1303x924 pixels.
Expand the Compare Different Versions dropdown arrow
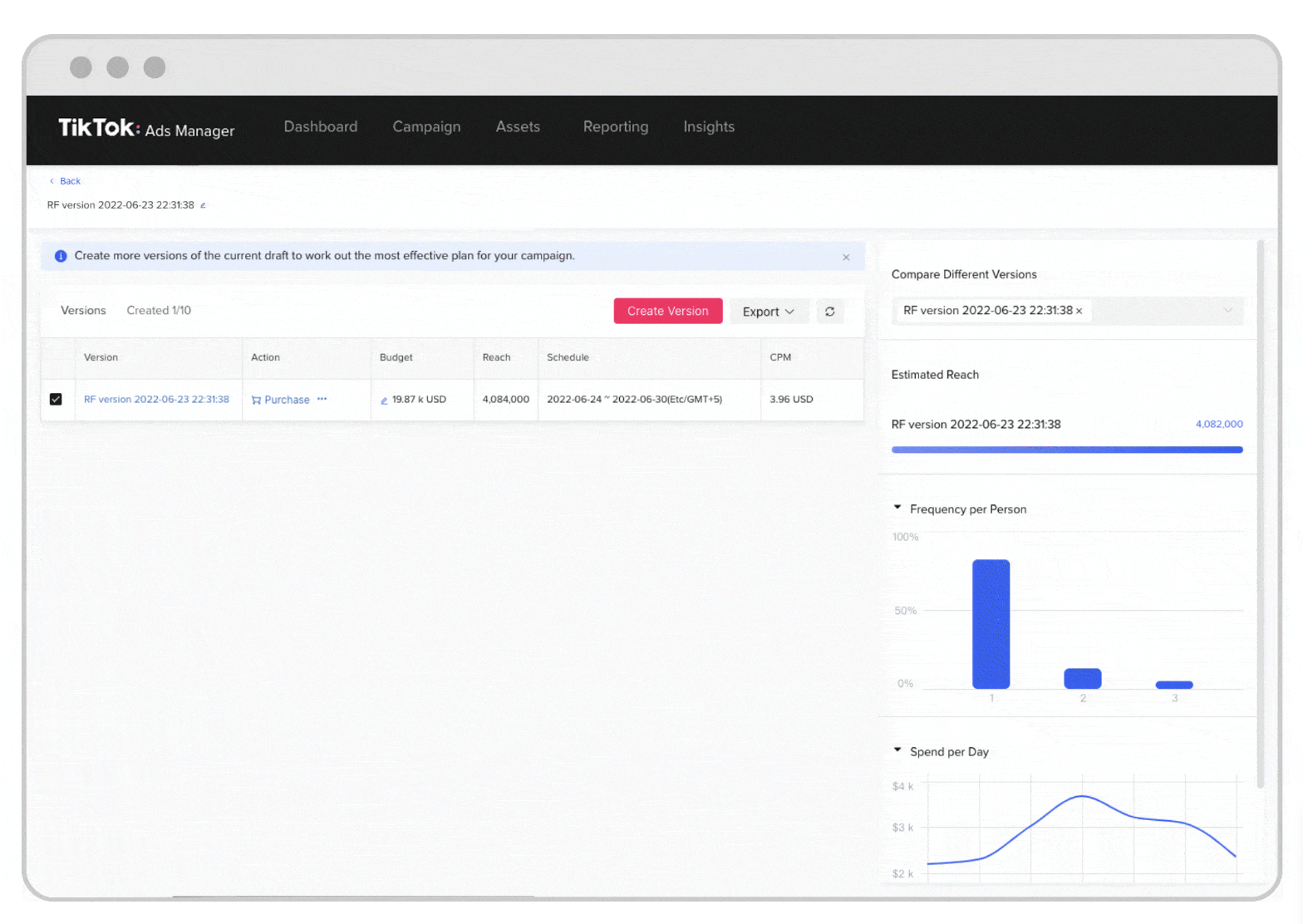point(1227,311)
